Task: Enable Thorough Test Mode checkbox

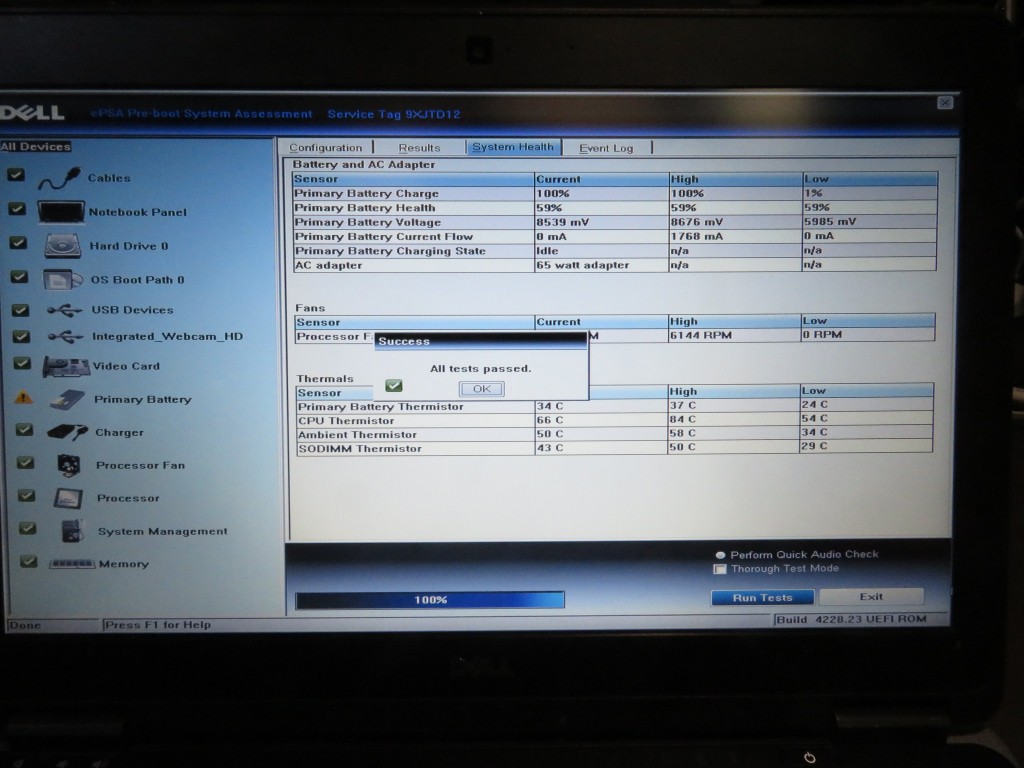Action: pyautogui.click(x=720, y=569)
